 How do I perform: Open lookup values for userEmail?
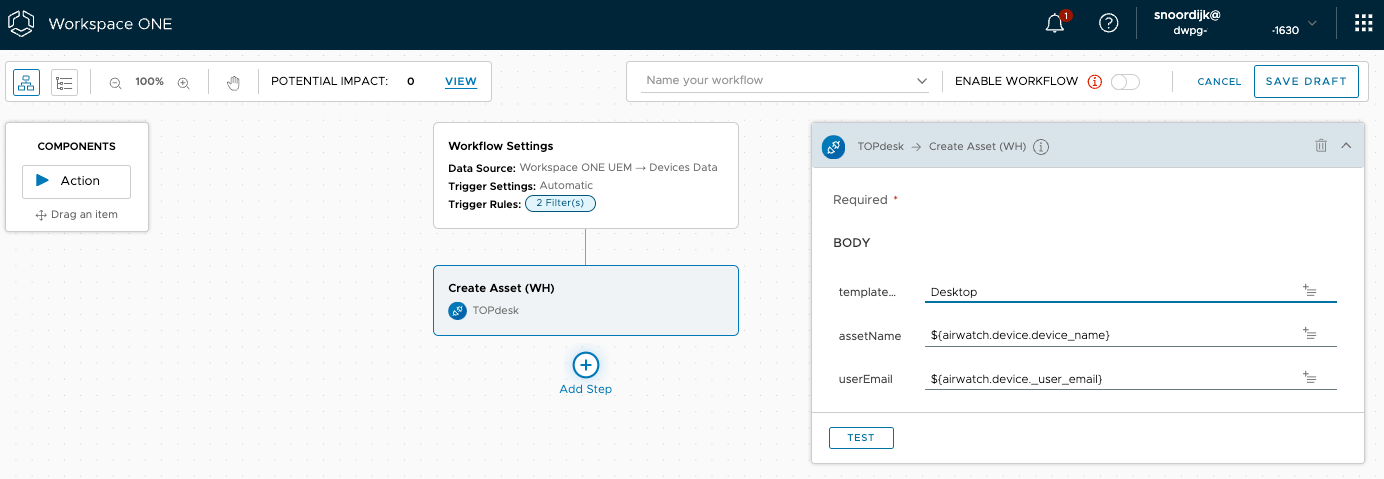click(1310, 378)
